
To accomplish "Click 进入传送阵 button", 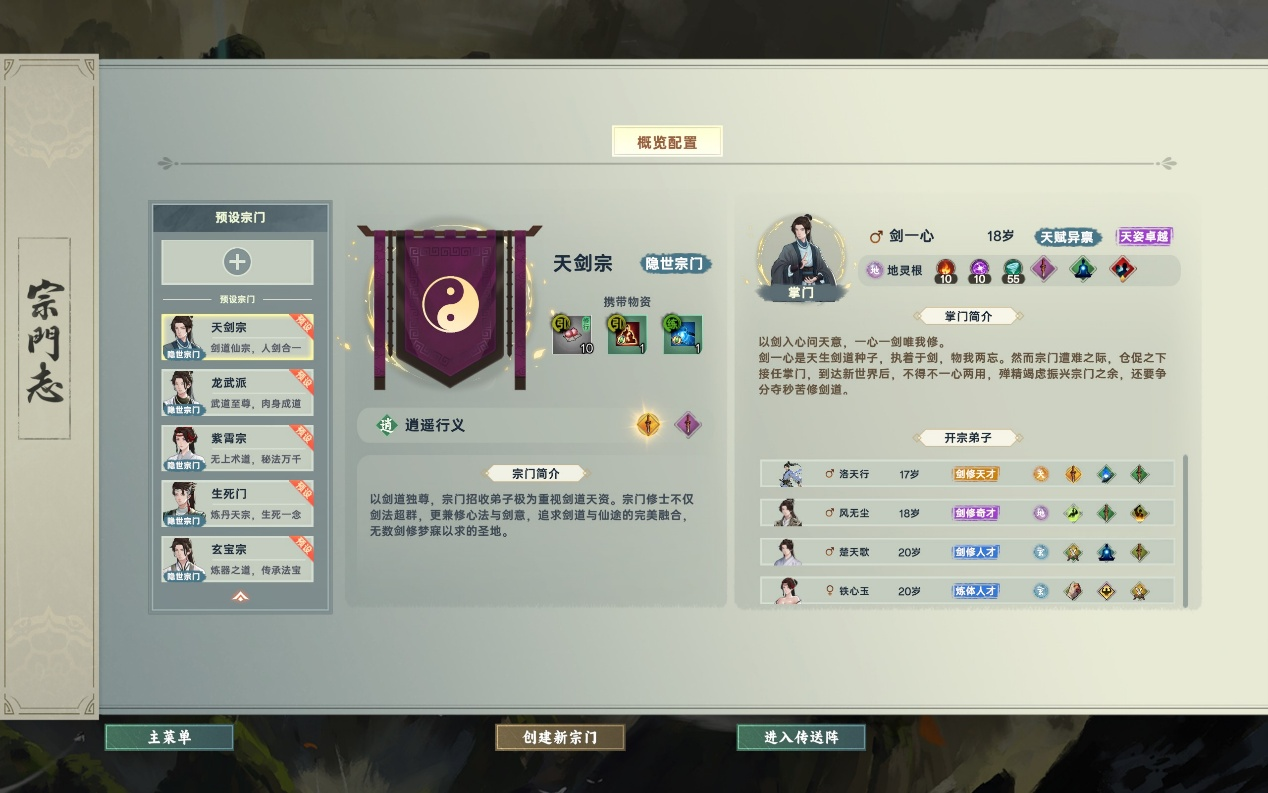I will coord(801,737).
